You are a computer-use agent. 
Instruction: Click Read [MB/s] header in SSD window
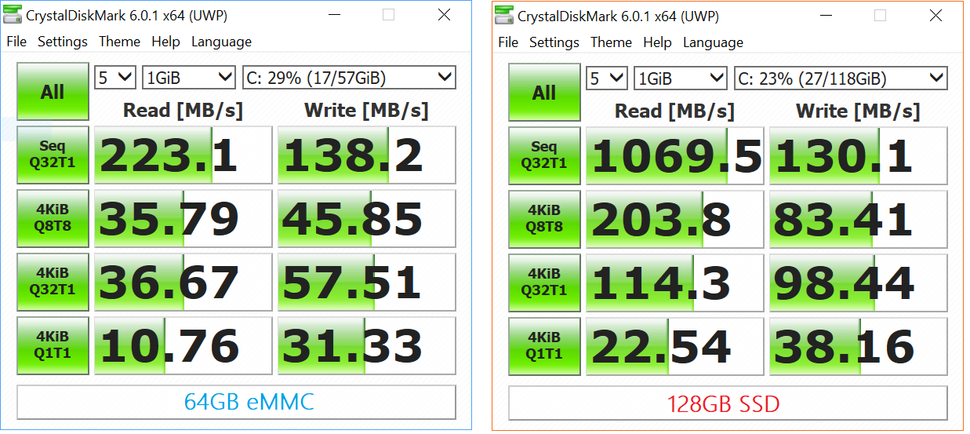[675, 111]
